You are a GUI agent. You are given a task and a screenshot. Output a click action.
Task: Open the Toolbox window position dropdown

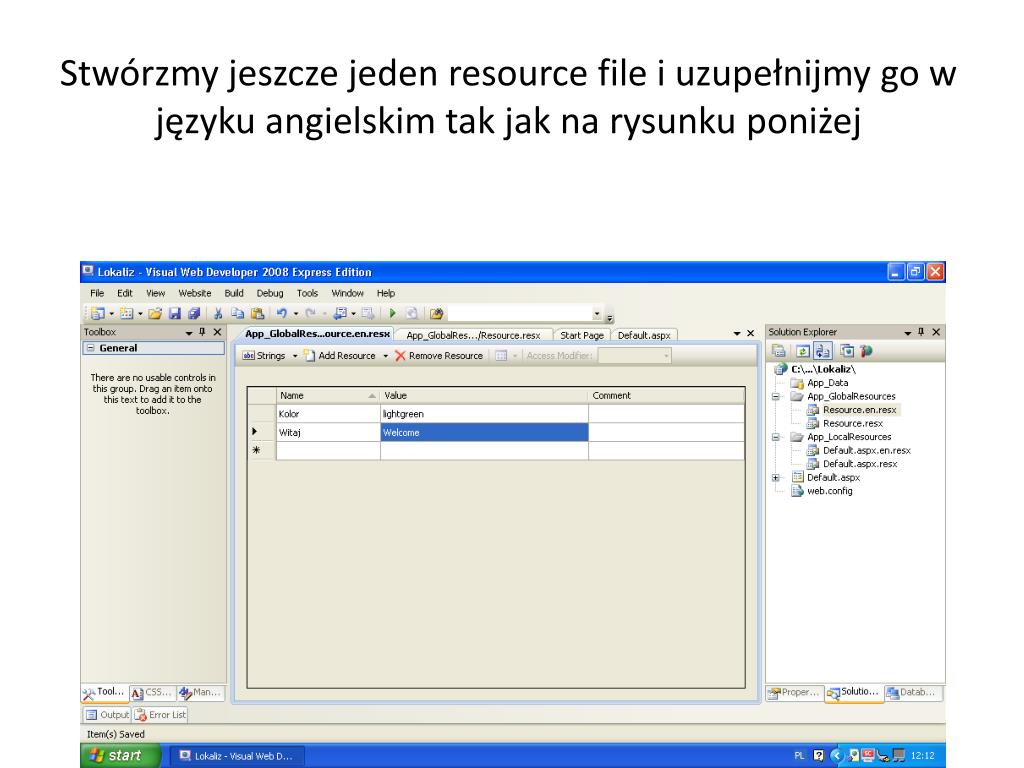pyautogui.click(x=189, y=333)
